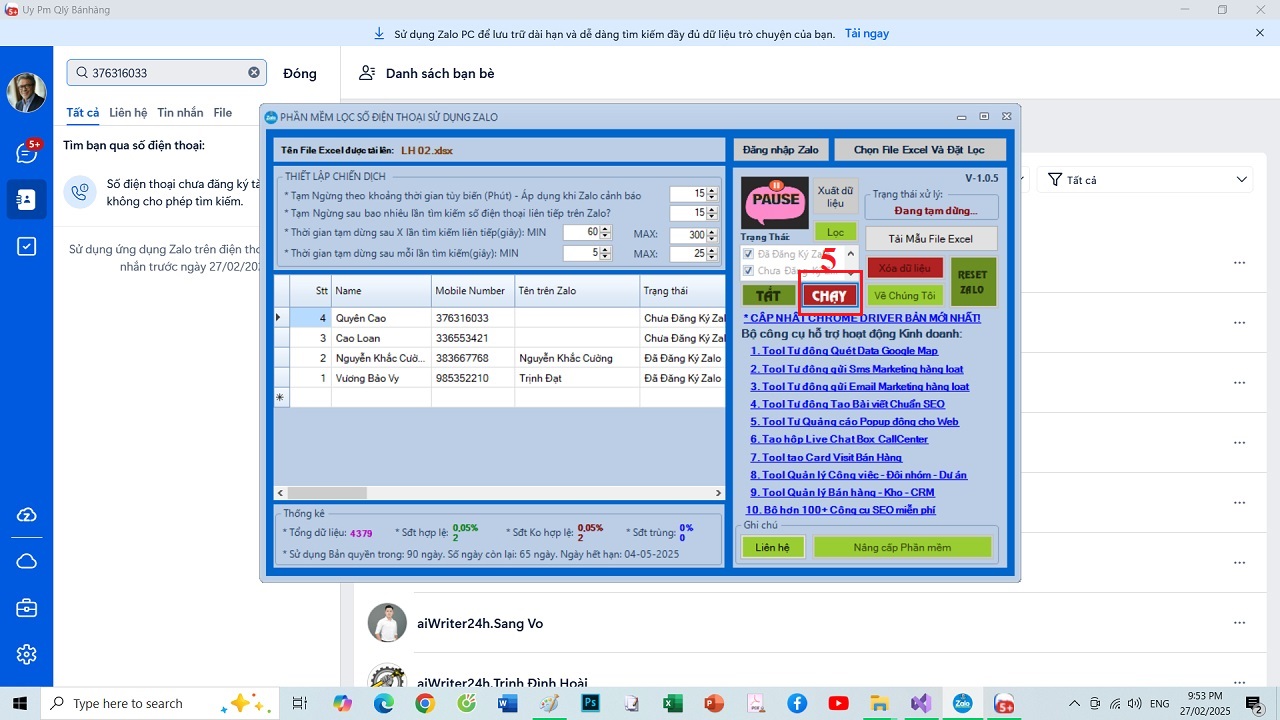The width and height of the screenshot is (1280, 720).
Task: Open the Zalo contacts icon in sidebar
Action: 27,199
